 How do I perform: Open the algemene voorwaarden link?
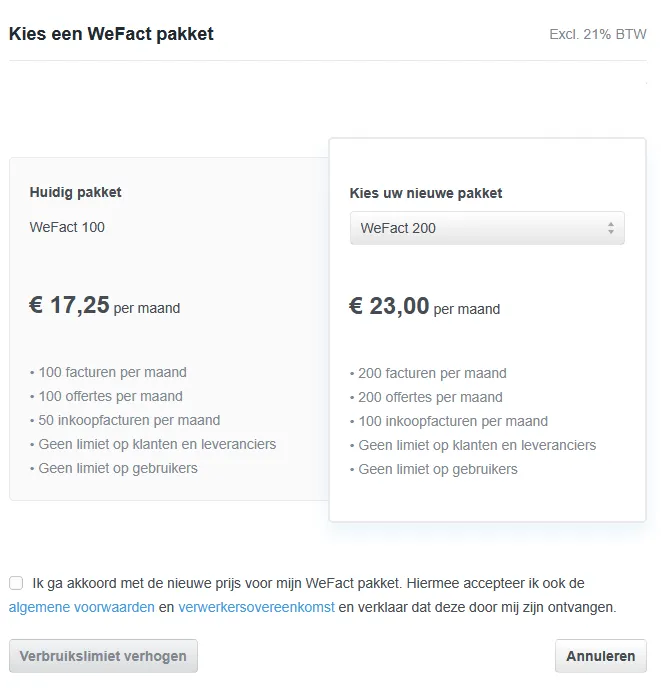point(82,607)
